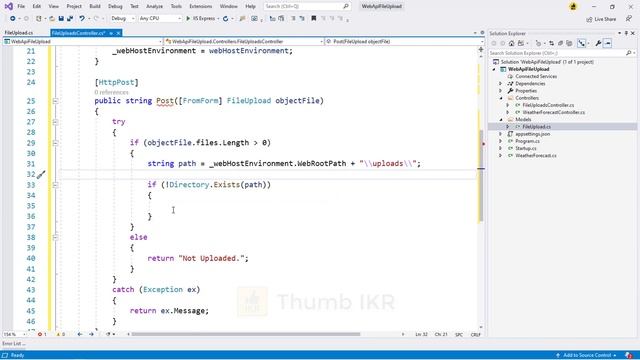The width and height of the screenshot is (640, 360).
Task: Click Switch Views icon in Solution Explorer
Action: click(521, 43)
